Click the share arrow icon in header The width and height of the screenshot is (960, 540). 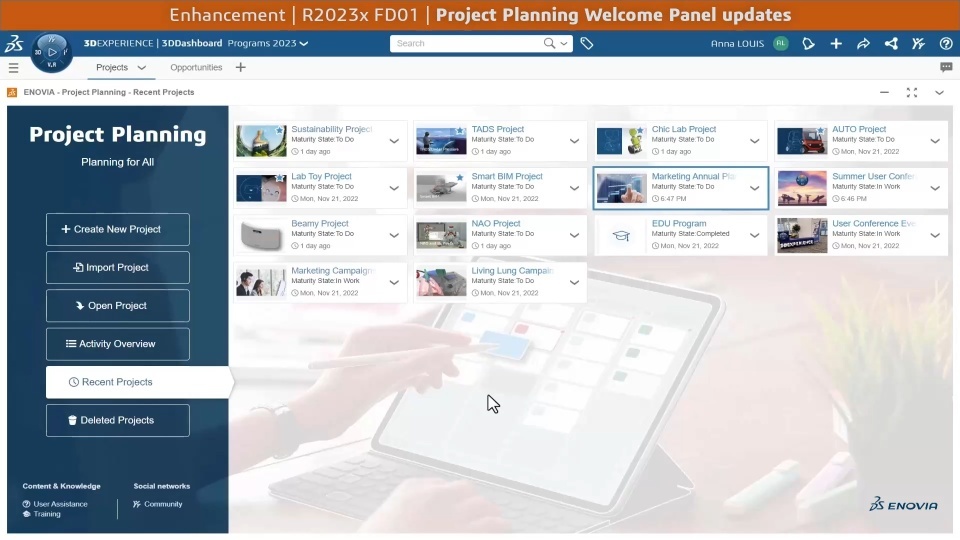click(863, 43)
